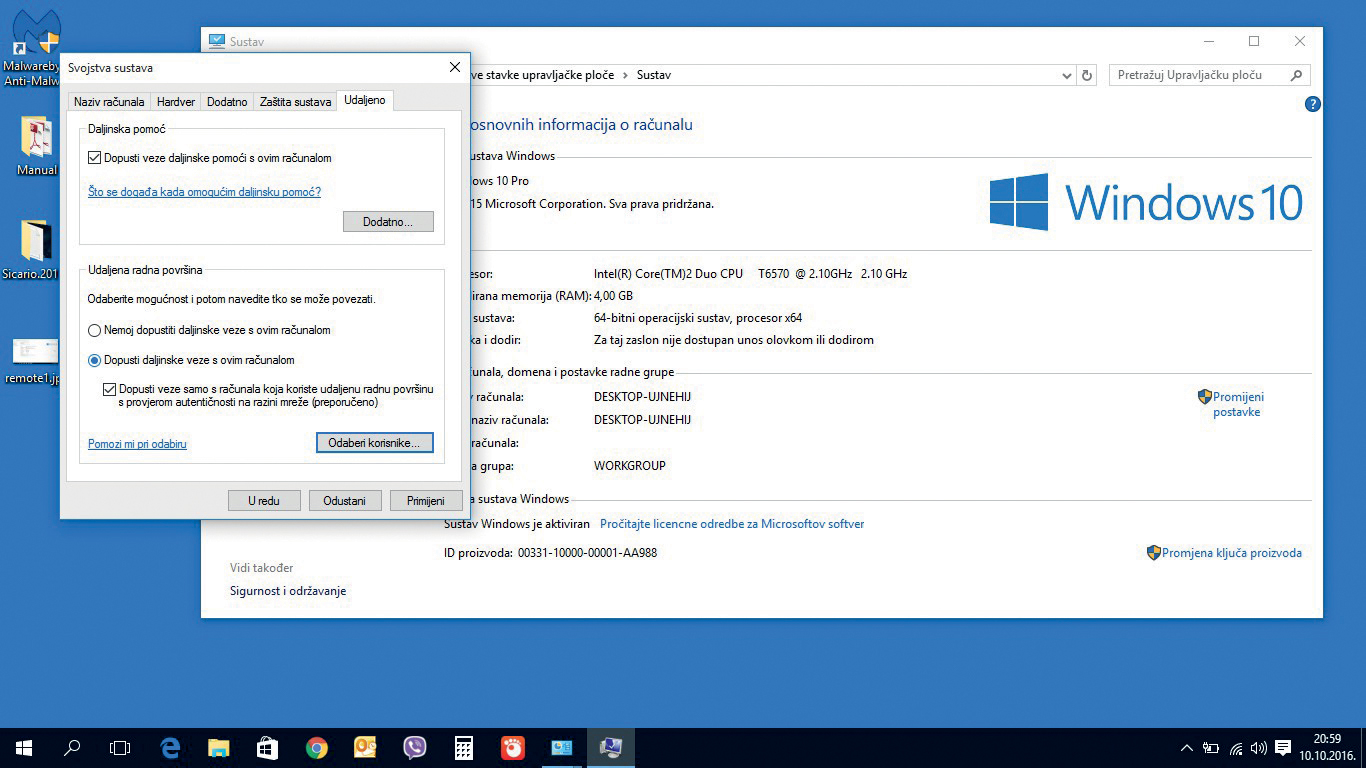Image resolution: width=1366 pixels, height=768 pixels.
Task: Click the volume speaker tray icon
Action: coord(1258,748)
